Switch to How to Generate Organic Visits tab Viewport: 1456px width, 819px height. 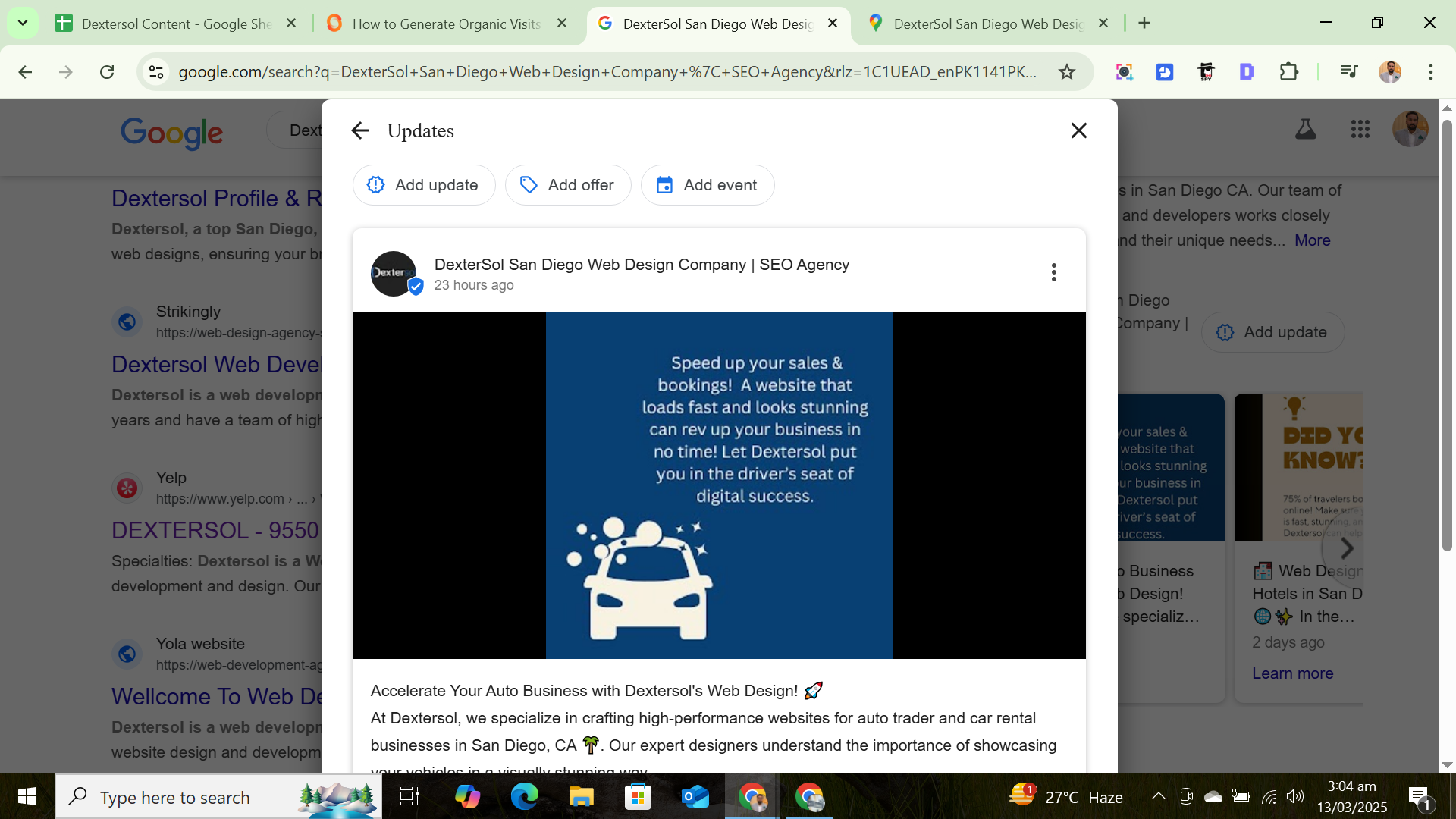447,24
